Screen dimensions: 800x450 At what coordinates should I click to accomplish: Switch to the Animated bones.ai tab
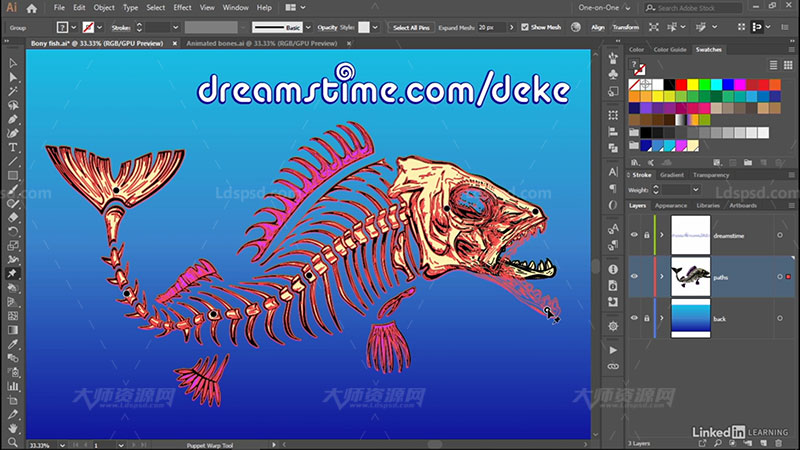[x=262, y=43]
